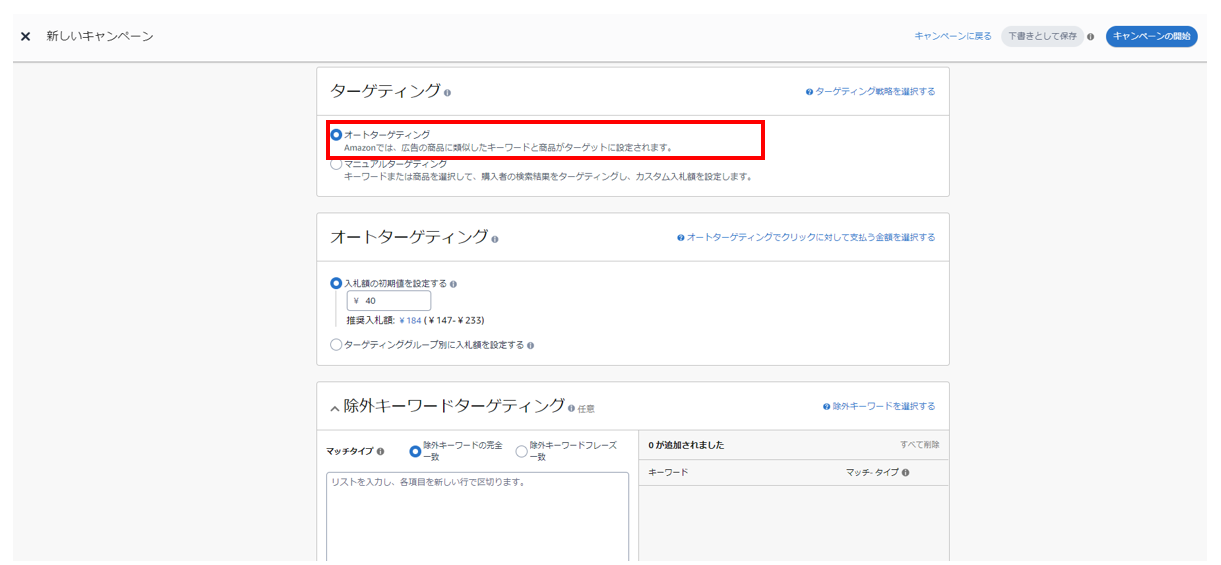1221x565 pixels.
Task: Click the 新しいキャンペーン page title
Action: click(100, 36)
